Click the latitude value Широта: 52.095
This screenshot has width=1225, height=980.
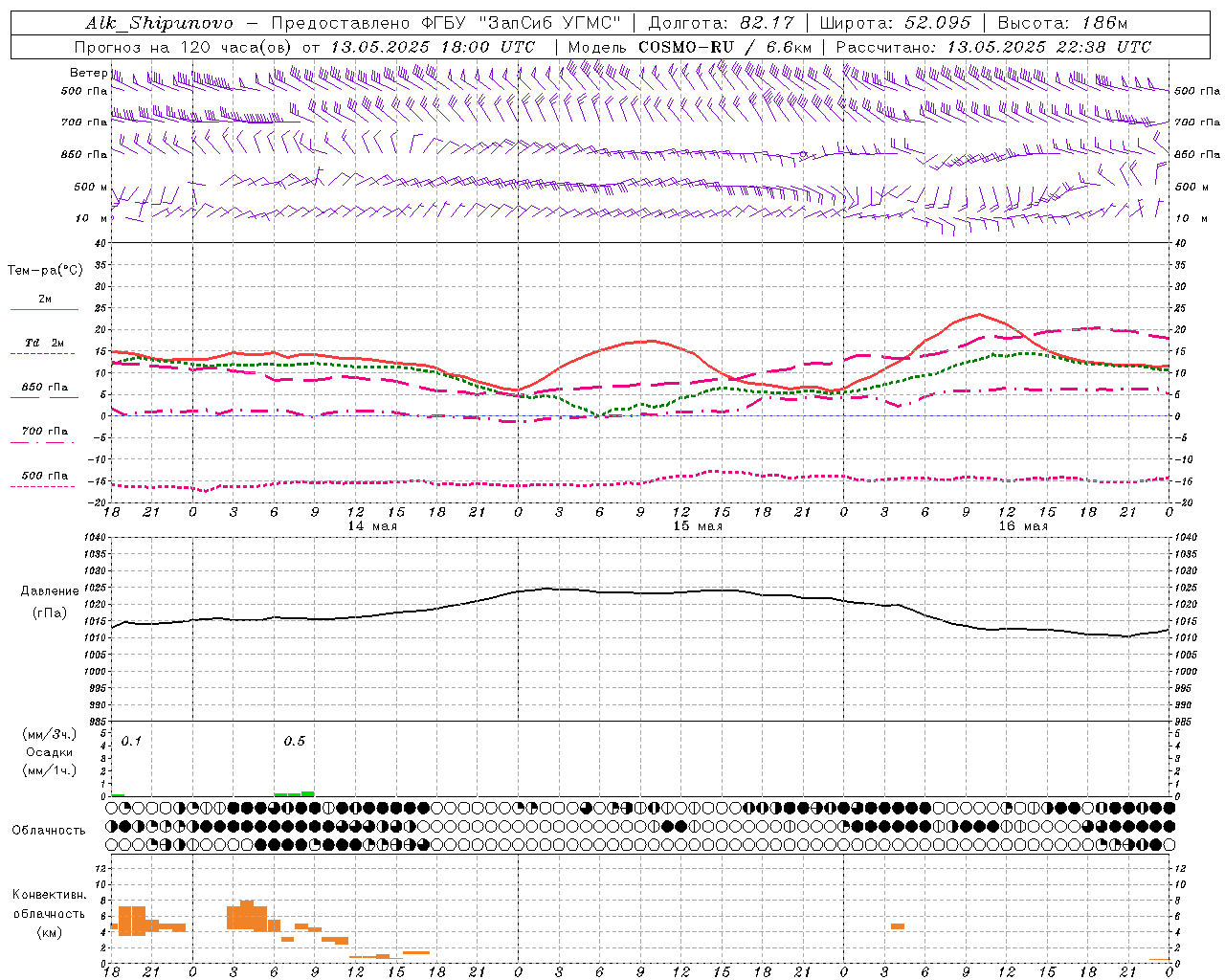896,23
